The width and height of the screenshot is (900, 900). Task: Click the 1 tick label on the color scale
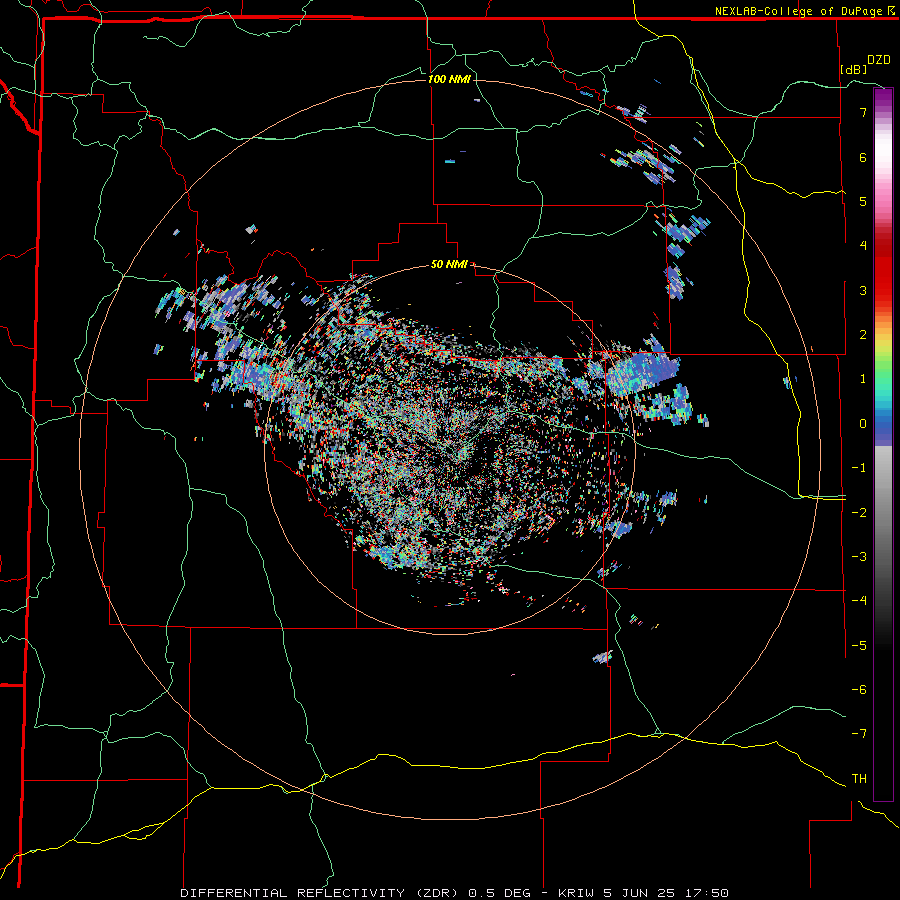(863, 379)
